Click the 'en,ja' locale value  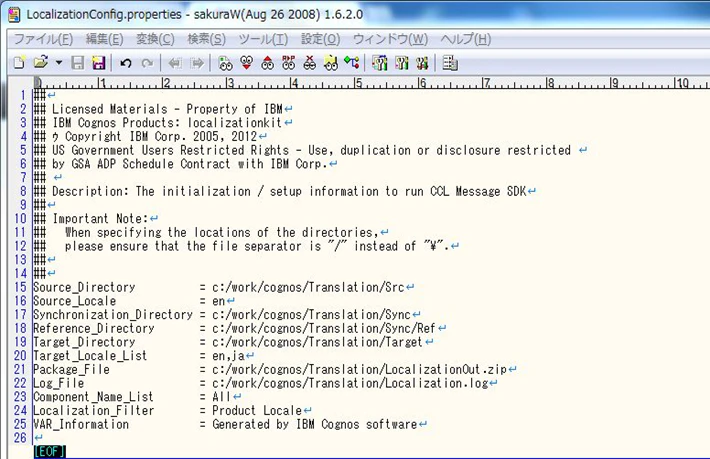[228, 356]
